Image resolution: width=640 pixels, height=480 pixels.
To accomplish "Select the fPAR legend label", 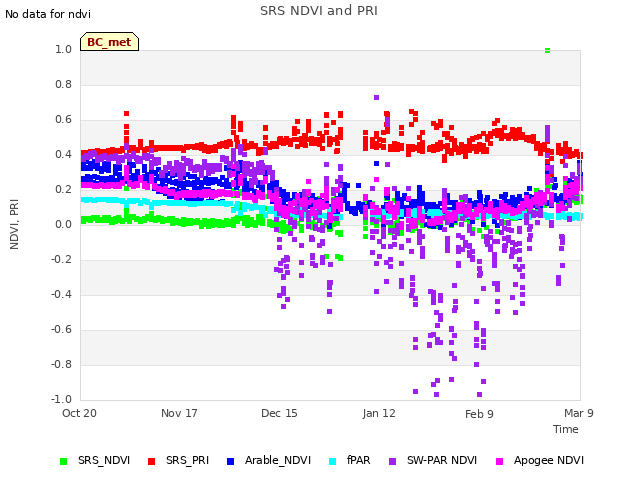I will (x=359, y=460).
